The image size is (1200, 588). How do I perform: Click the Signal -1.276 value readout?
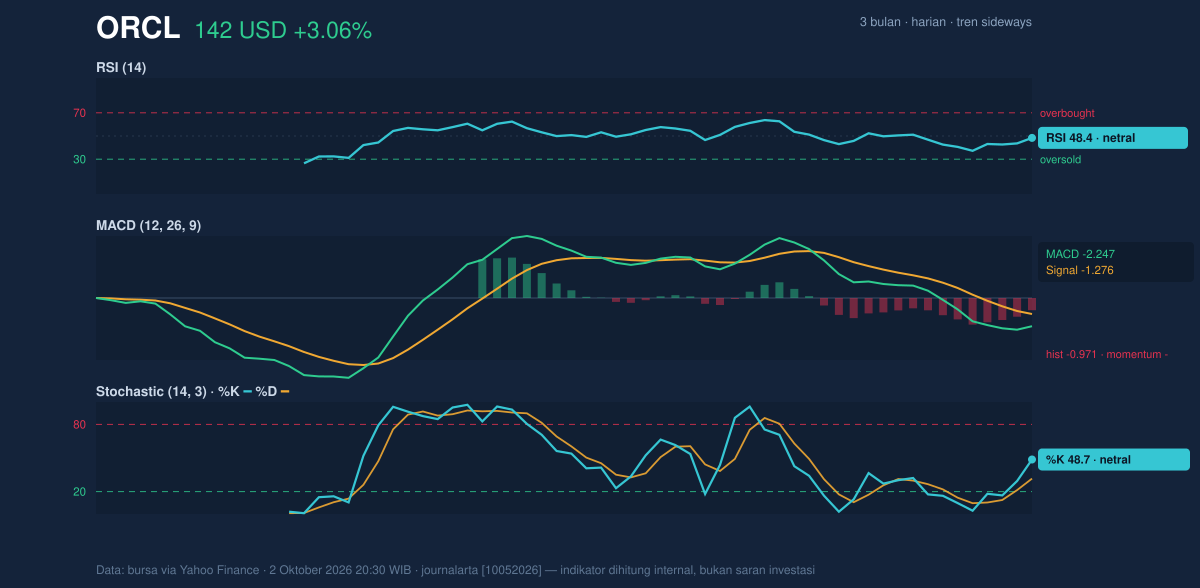[1080, 270]
